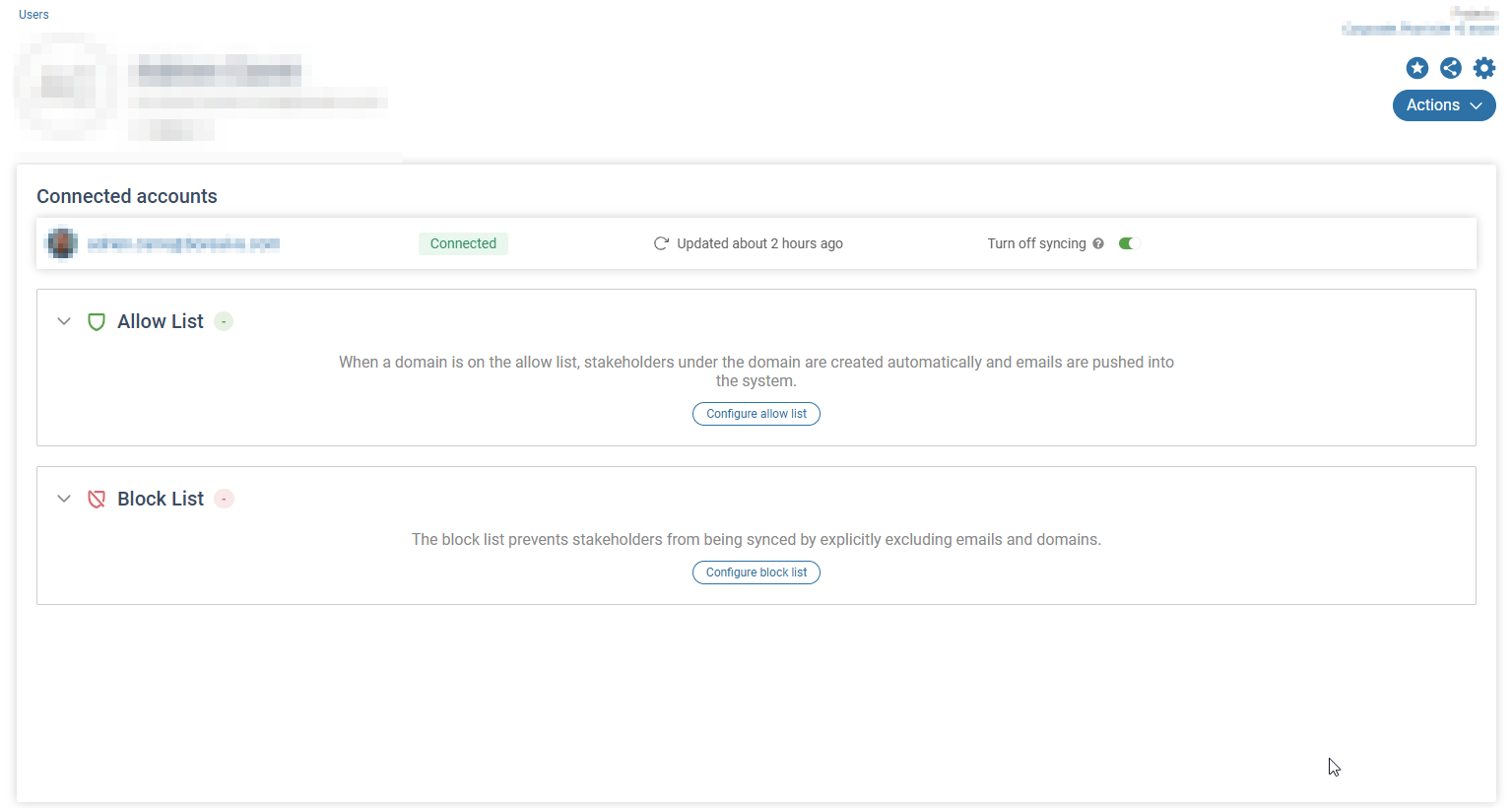The image size is (1512, 808).
Task: Click the connected account avatar
Action: (x=62, y=243)
